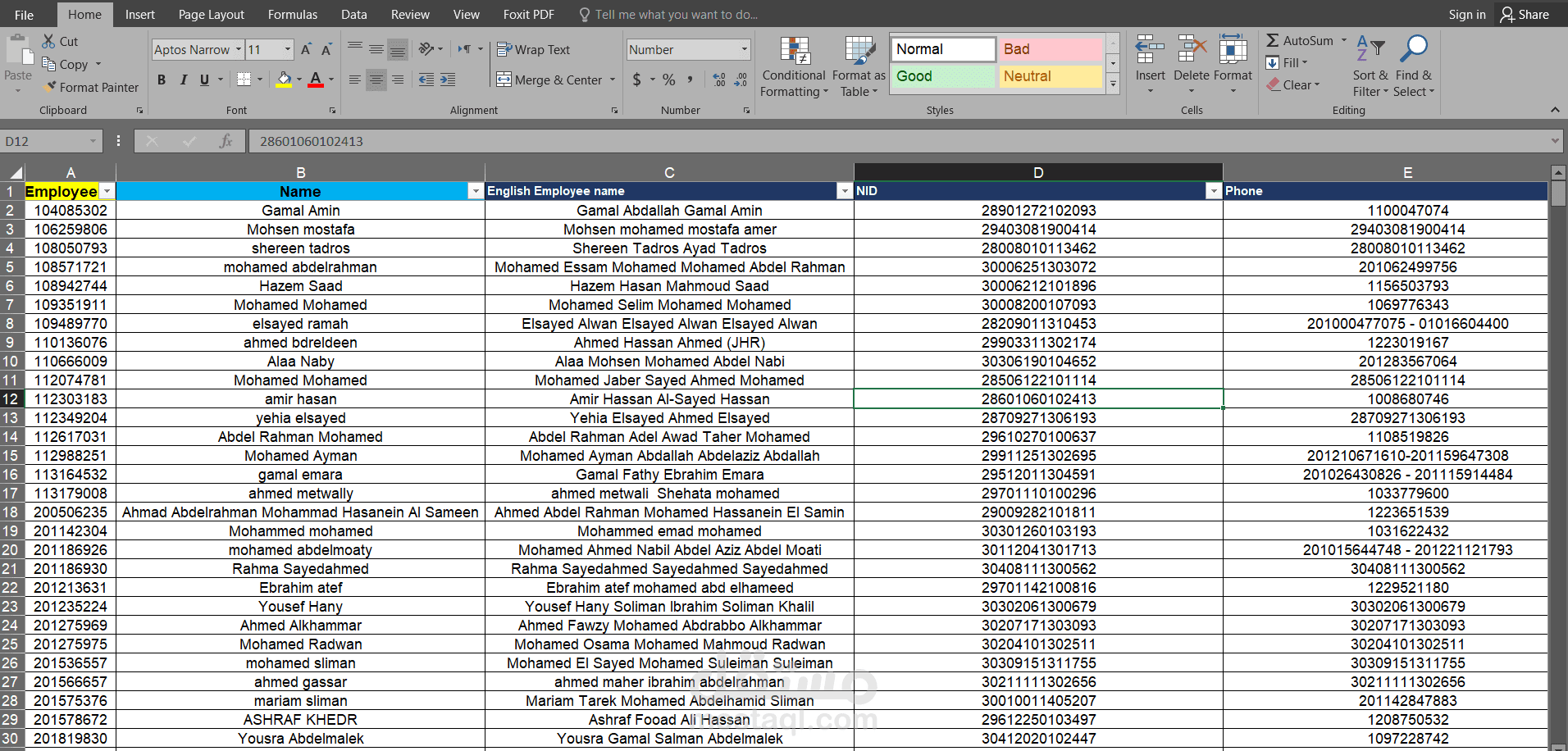Click the Name Box showing D12

point(51,141)
